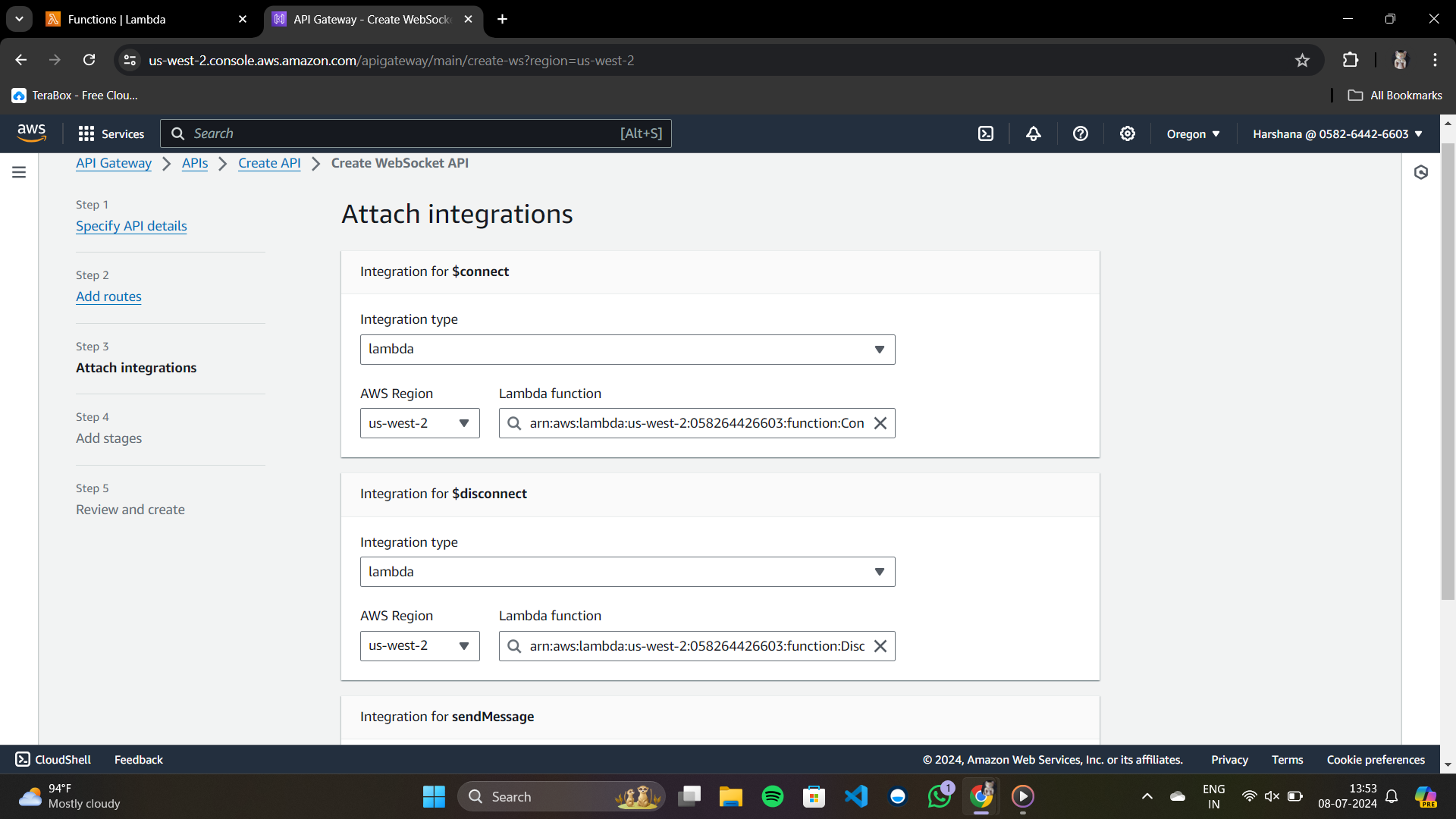Expand $disconnect AWS Region dropdown
This screenshot has height=819, width=1456.
pos(419,646)
